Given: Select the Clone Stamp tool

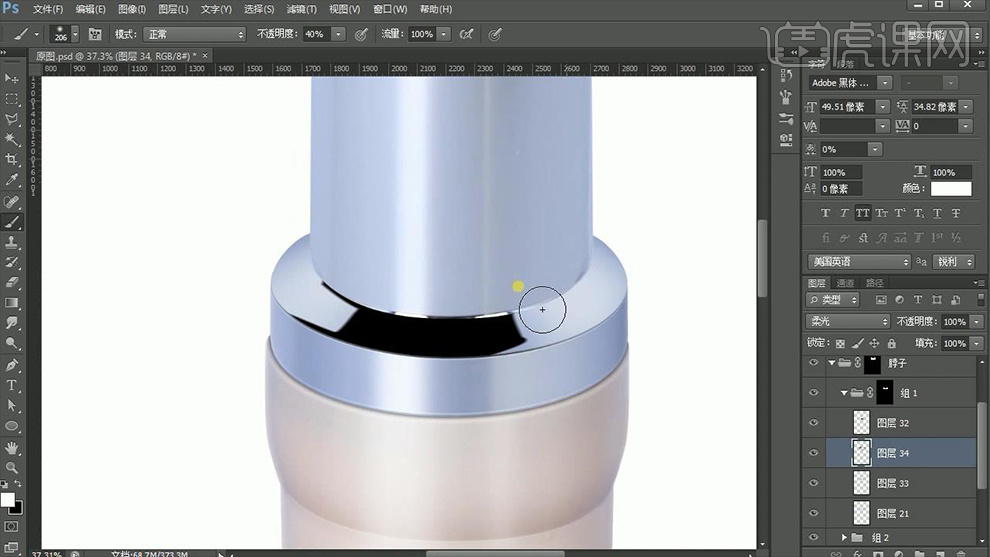Looking at the screenshot, I should click(x=12, y=242).
